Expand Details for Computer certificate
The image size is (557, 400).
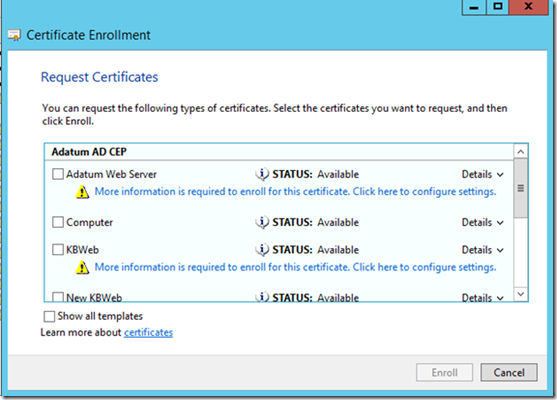click(x=482, y=222)
